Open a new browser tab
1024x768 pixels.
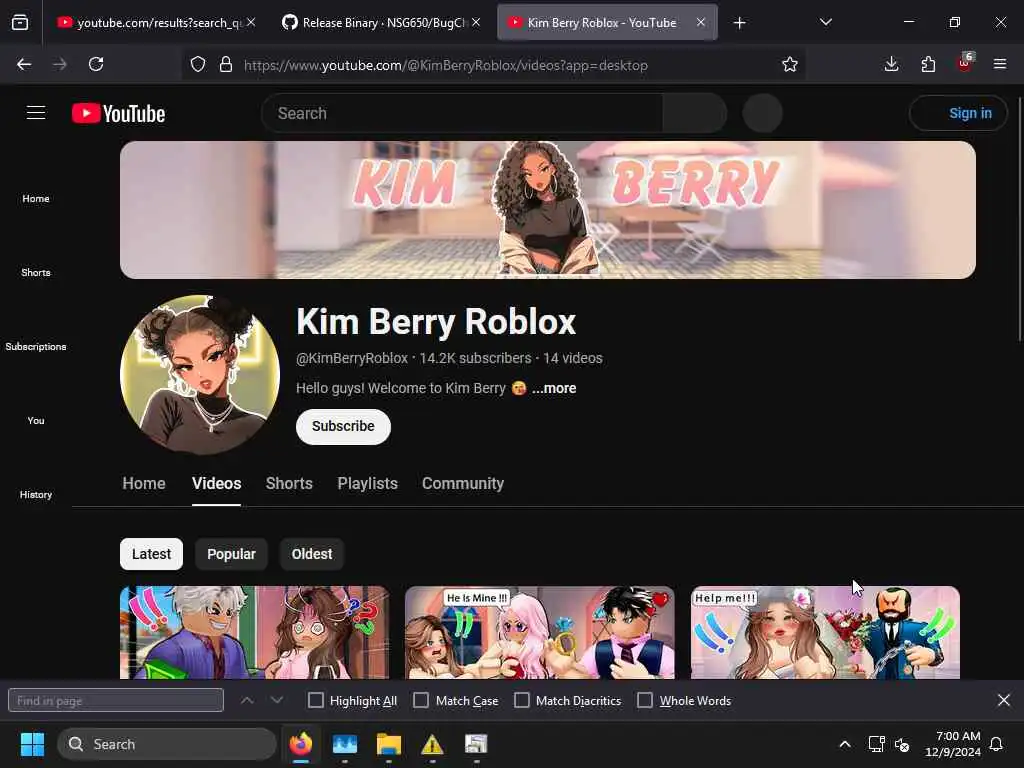[739, 23]
